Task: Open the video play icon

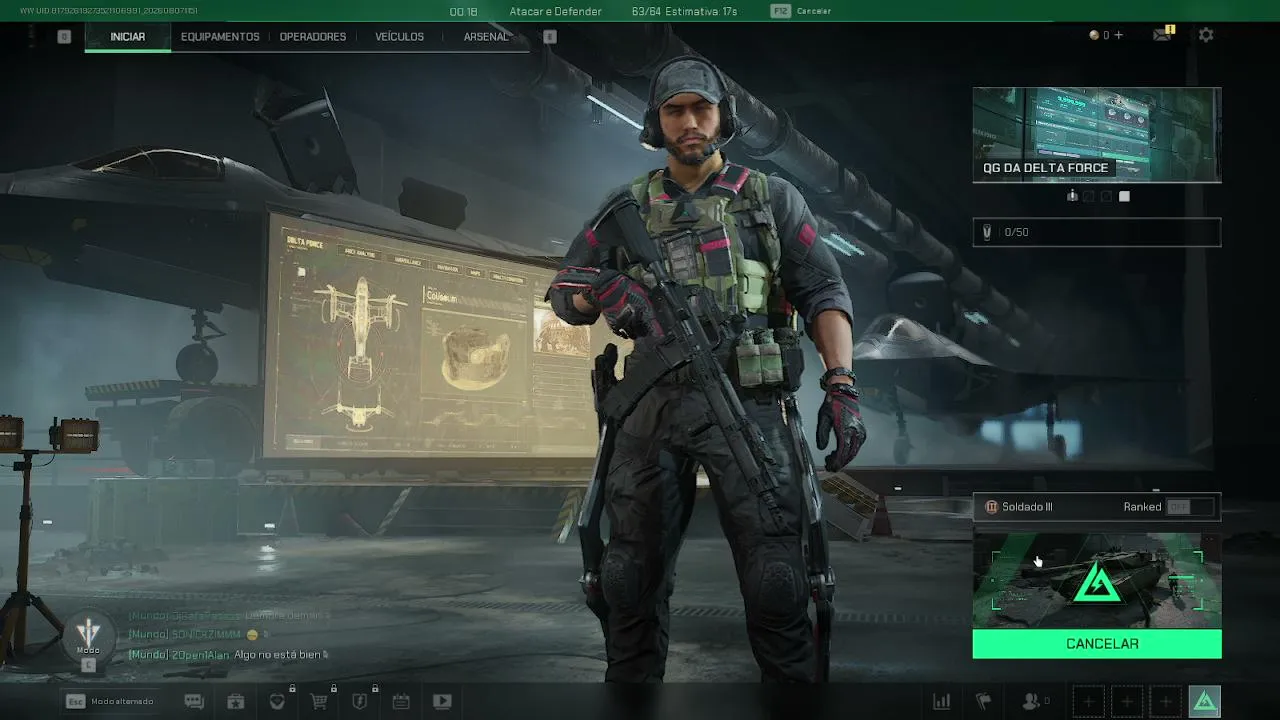Action: [x=442, y=702]
